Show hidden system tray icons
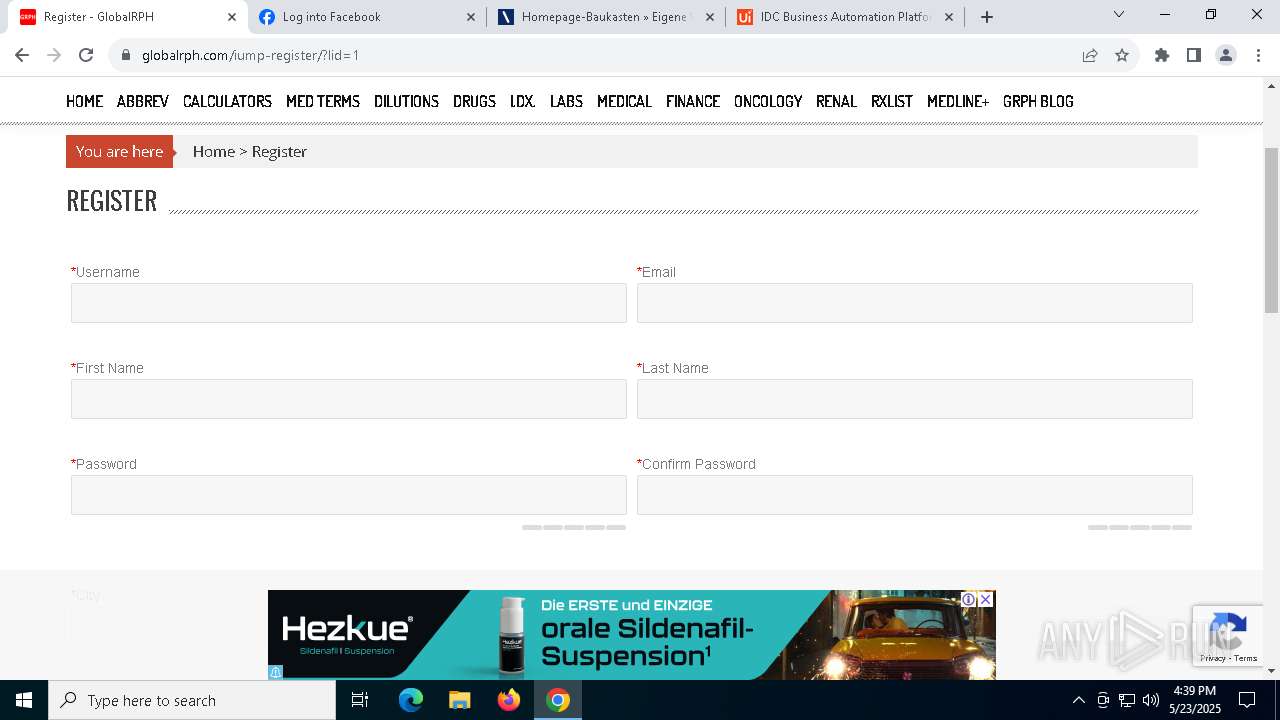 point(1078,700)
